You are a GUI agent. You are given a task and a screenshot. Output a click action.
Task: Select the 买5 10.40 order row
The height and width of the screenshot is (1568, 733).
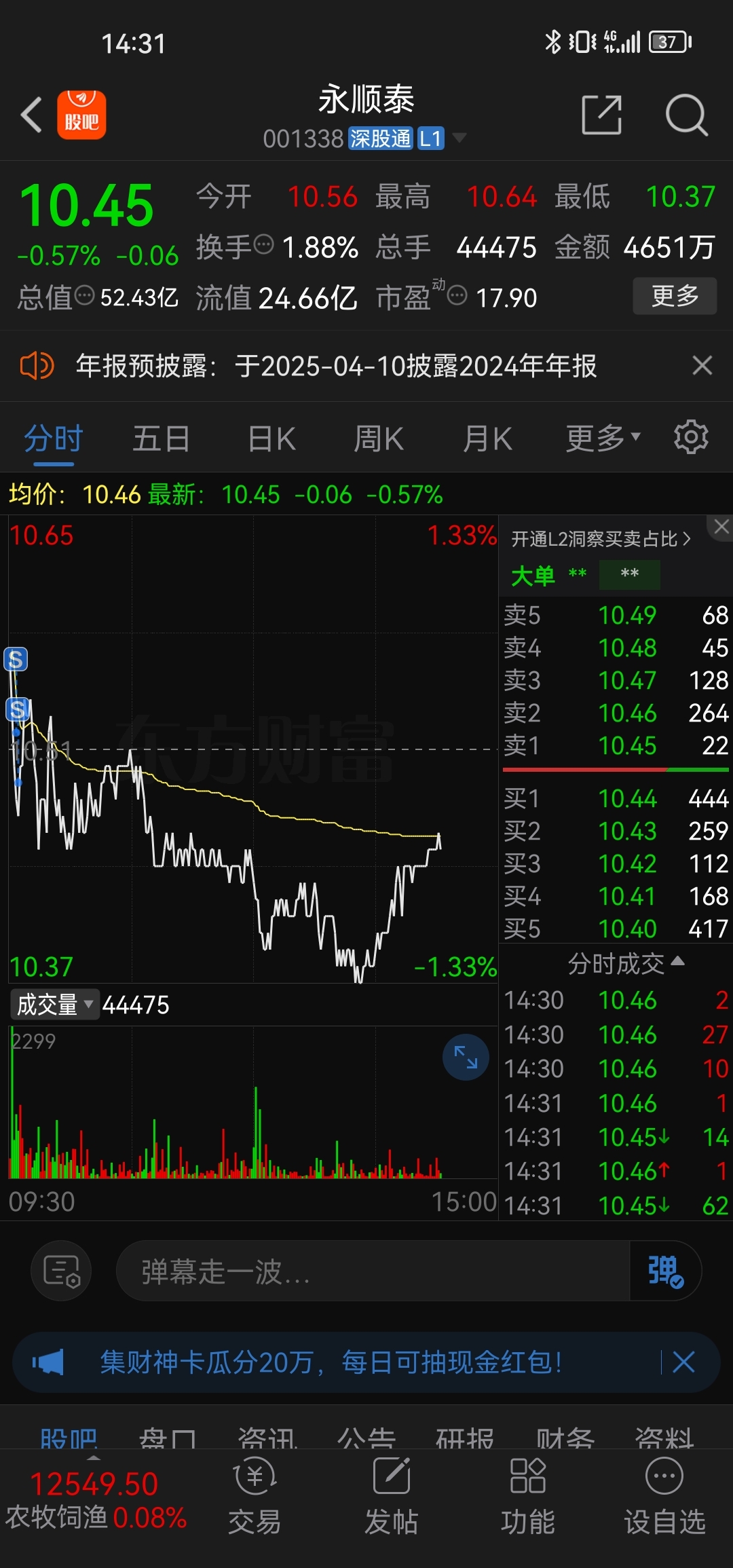616,929
